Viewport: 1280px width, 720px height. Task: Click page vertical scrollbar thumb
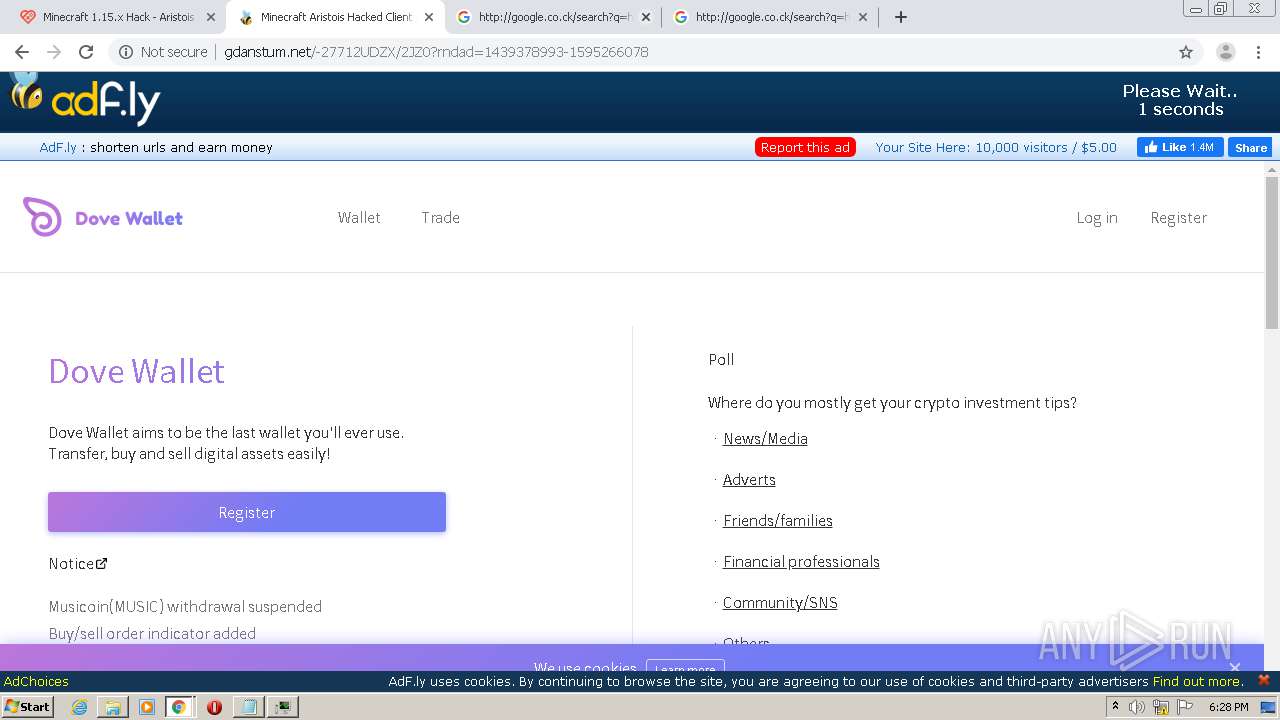click(1272, 252)
